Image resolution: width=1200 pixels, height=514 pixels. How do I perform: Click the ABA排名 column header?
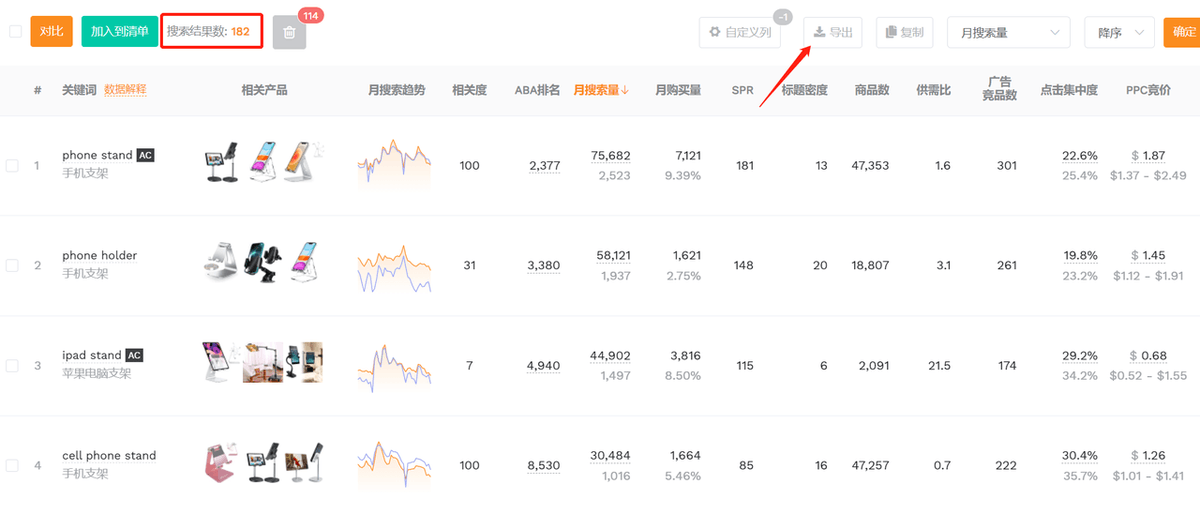point(537,90)
